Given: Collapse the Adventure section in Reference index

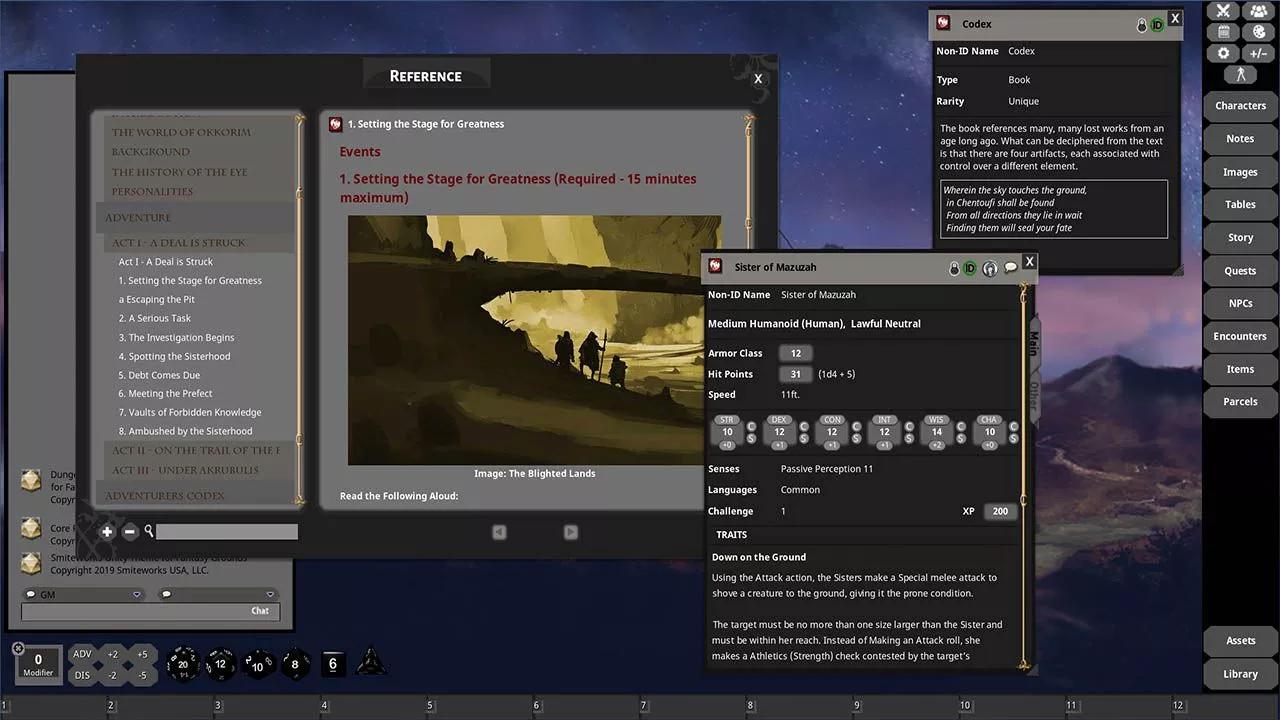Looking at the screenshot, I should (195, 217).
